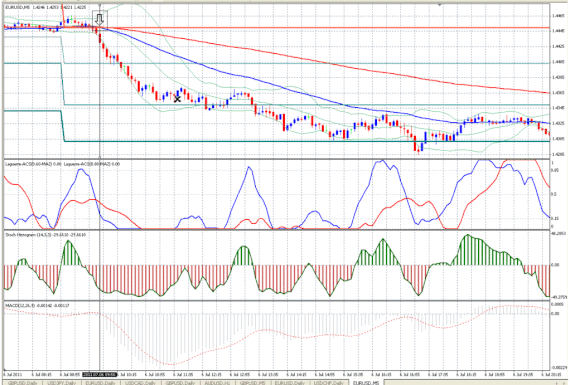Open the GBPUSD,M5 chart tab
Screen dimensions: 570x385
[252, 383]
